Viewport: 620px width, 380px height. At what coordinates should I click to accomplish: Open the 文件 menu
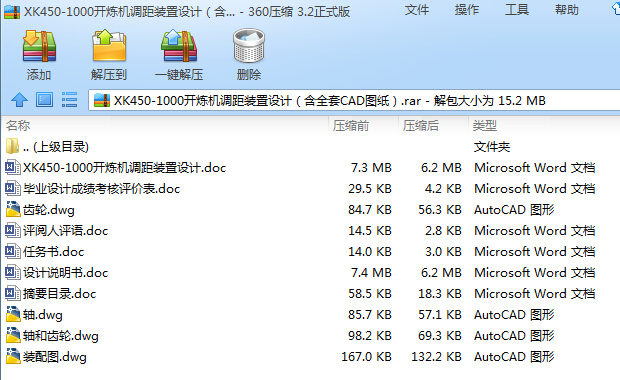[x=416, y=9]
